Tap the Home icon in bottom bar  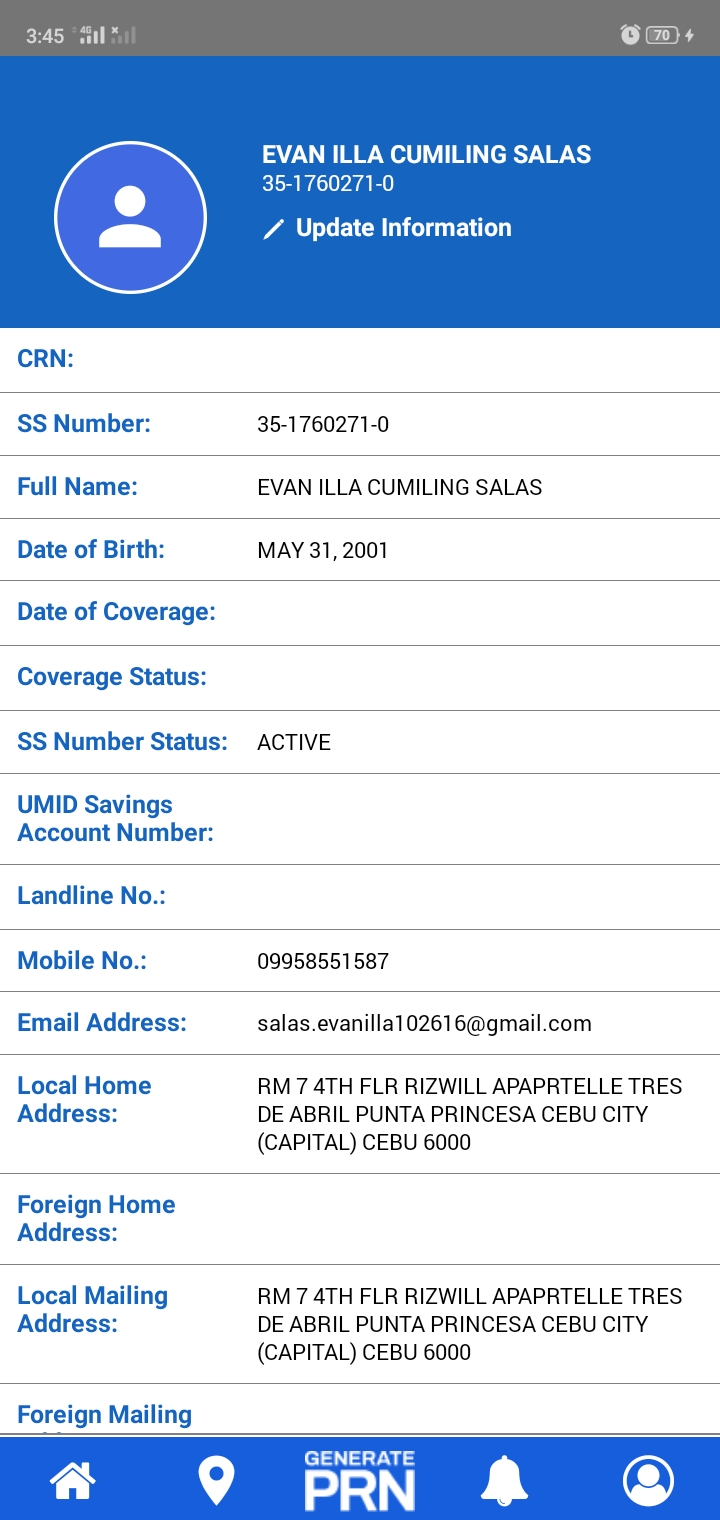click(x=73, y=1480)
